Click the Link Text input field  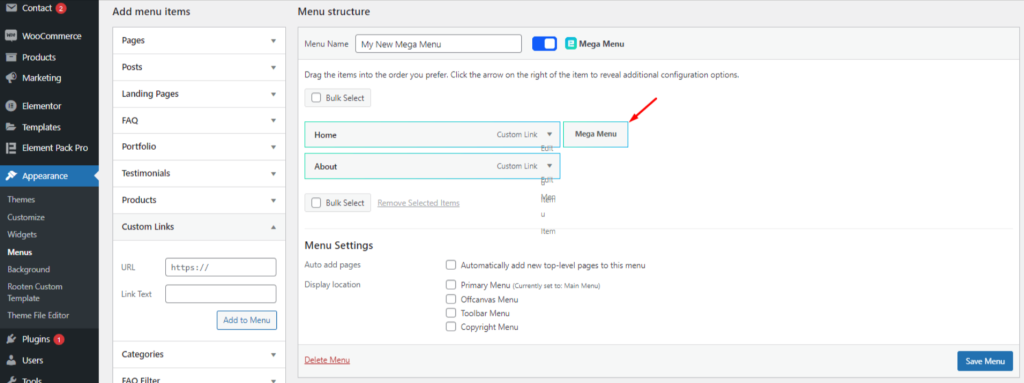click(221, 294)
